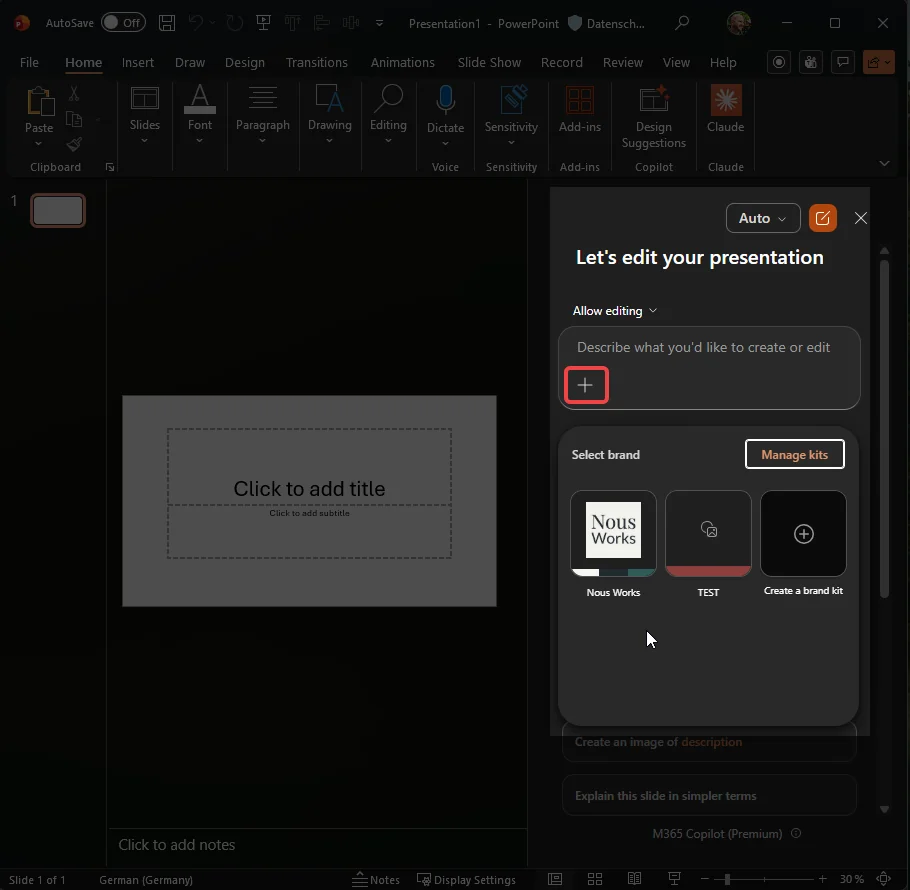910x890 pixels.
Task: Click the Format Painter brush icon
Action: (x=74, y=144)
